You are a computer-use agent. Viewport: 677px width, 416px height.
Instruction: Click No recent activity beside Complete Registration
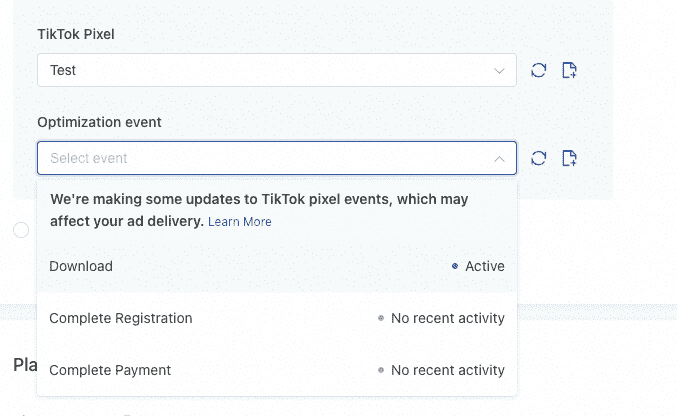441,318
